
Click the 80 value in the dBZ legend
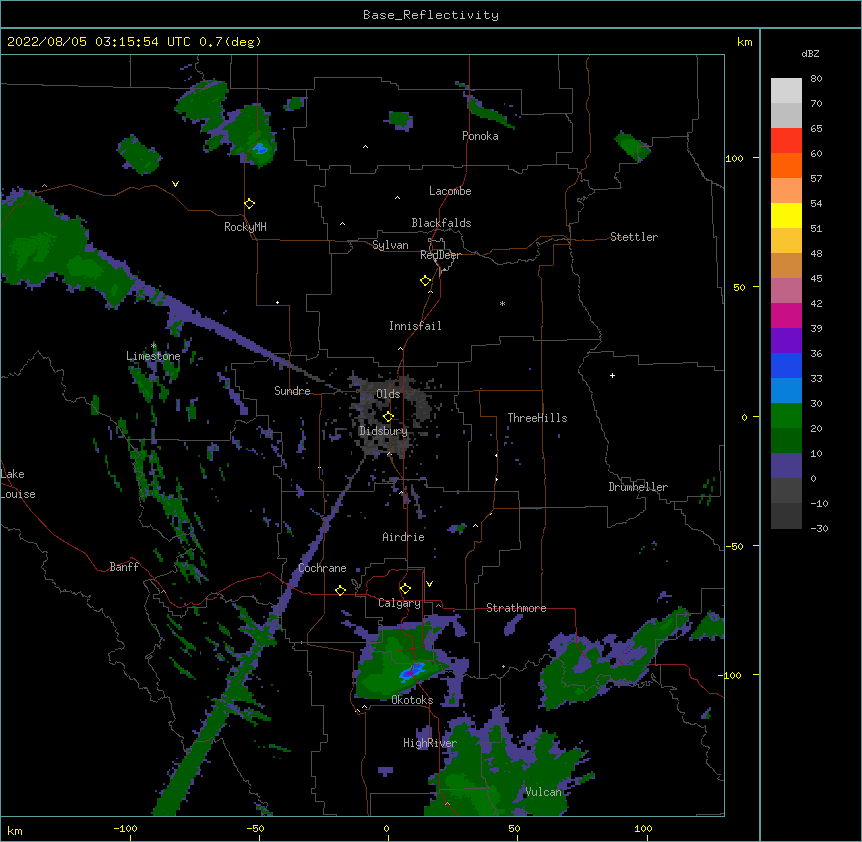pos(816,79)
